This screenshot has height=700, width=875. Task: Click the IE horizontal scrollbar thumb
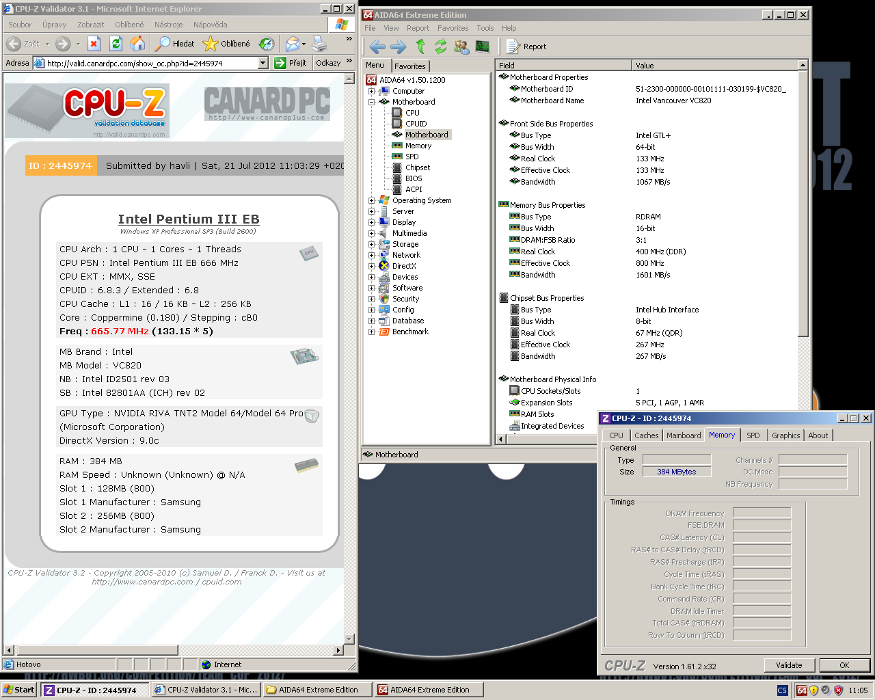pyautogui.click(x=96, y=650)
